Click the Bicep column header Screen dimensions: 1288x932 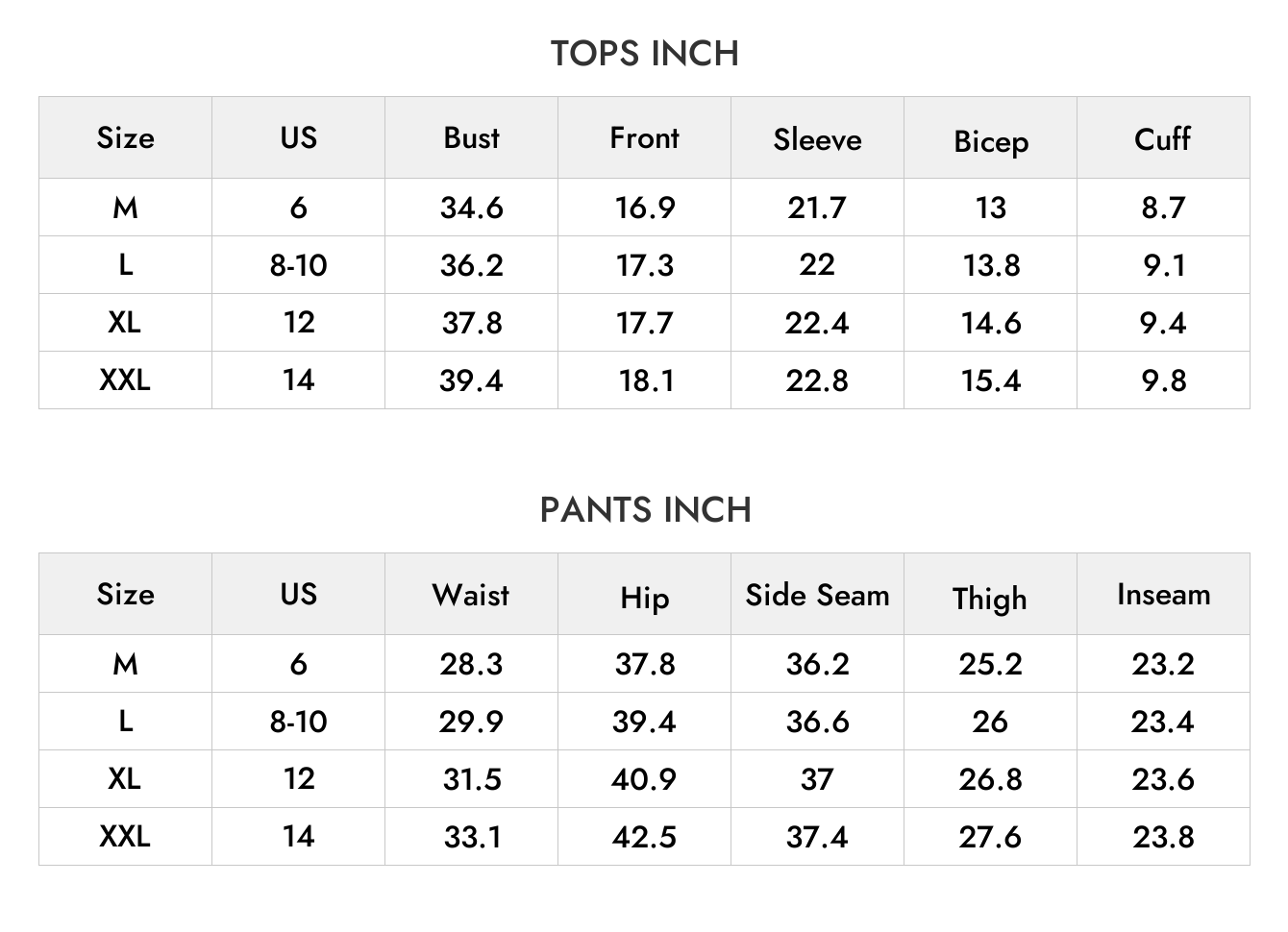pyautogui.click(x=991, y=142)
